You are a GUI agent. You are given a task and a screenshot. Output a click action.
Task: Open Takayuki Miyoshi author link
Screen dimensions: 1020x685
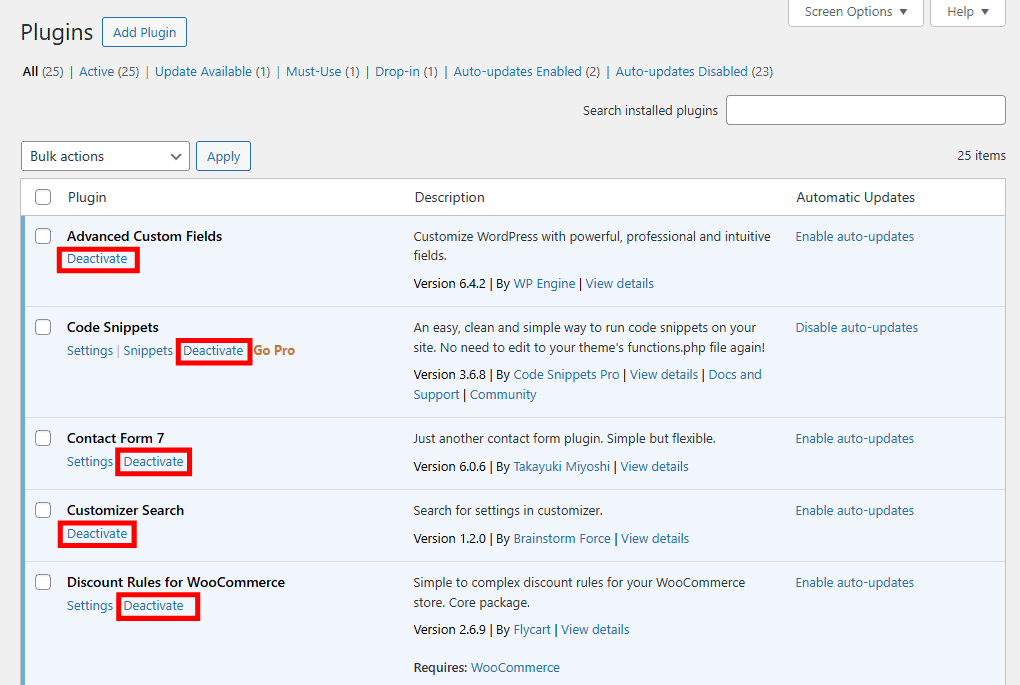[561, 467]
